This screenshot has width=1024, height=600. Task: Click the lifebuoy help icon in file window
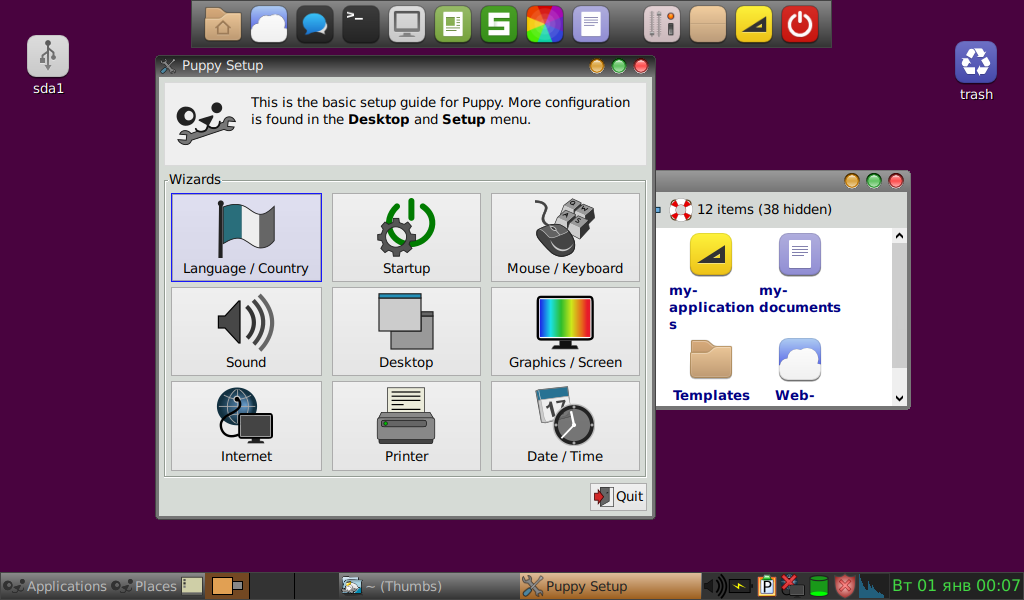(680, 210)
